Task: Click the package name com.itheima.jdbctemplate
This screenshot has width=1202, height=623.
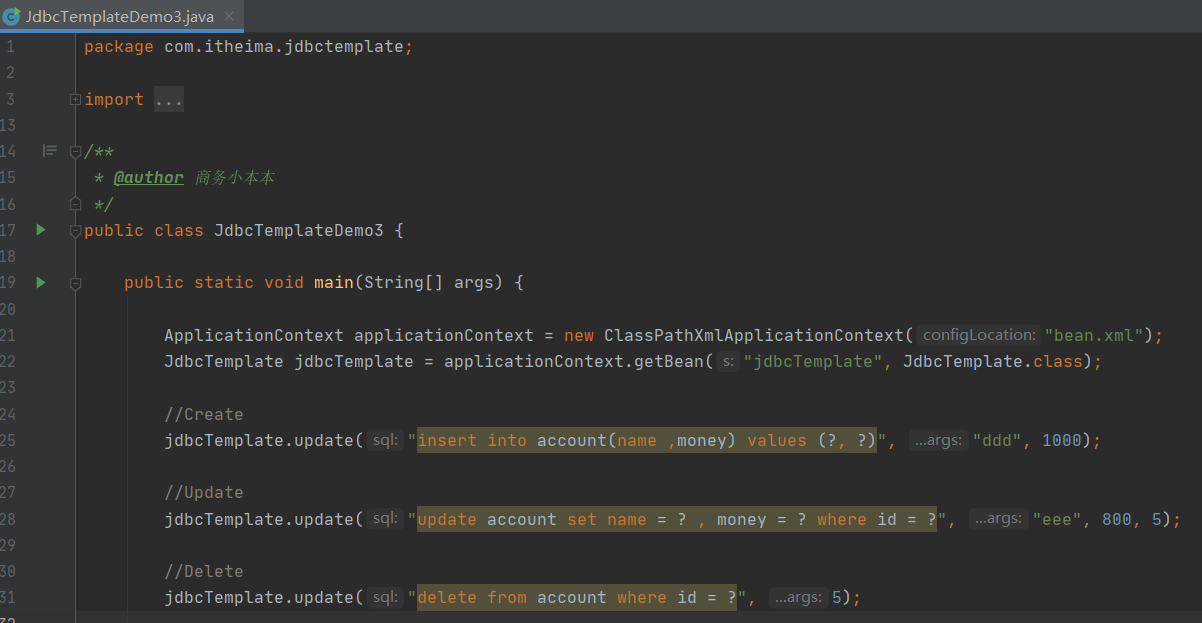Action: pyautogui.click(x=284, y=47)
